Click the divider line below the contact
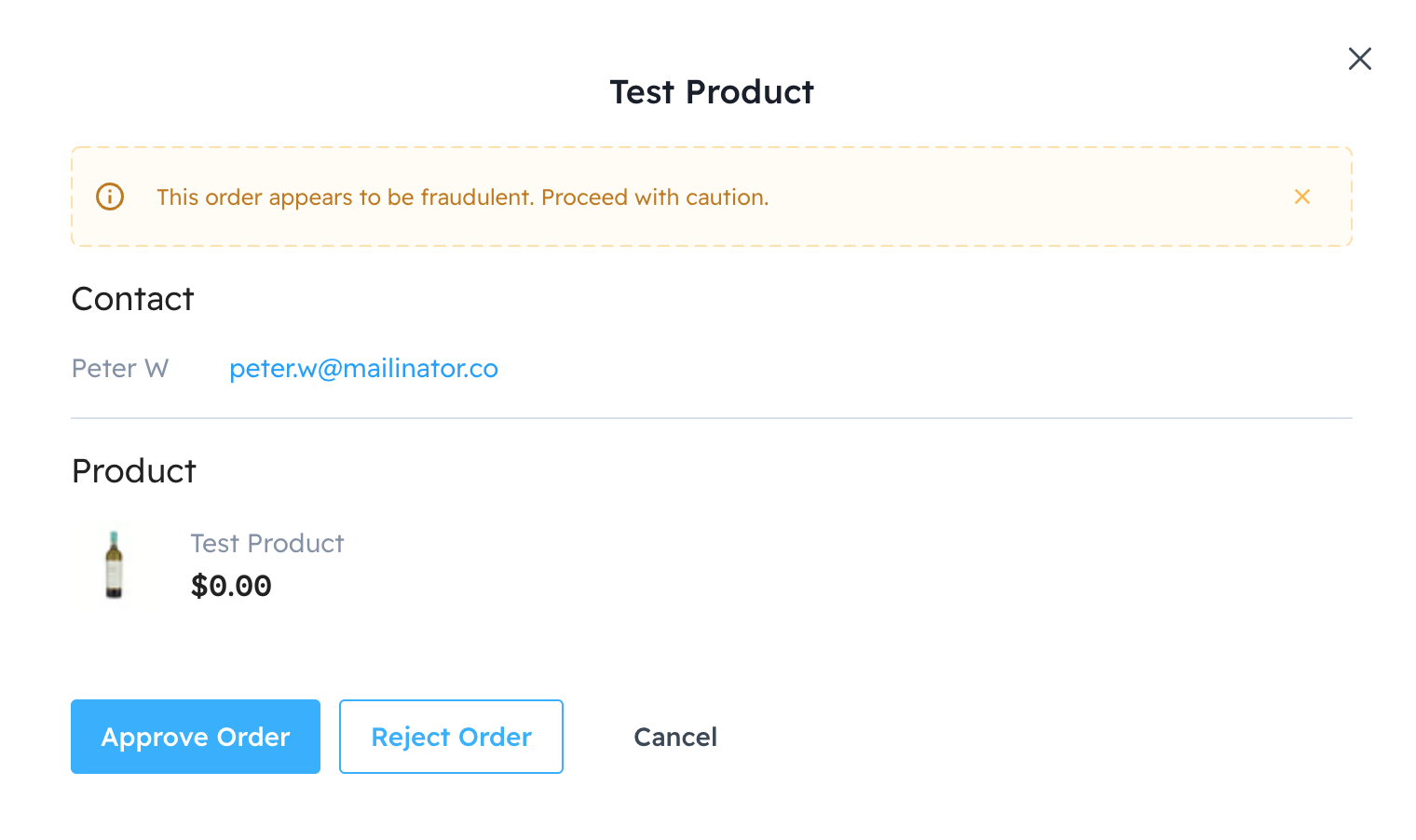The image size is (1416, 840). [x=712, y=418]
